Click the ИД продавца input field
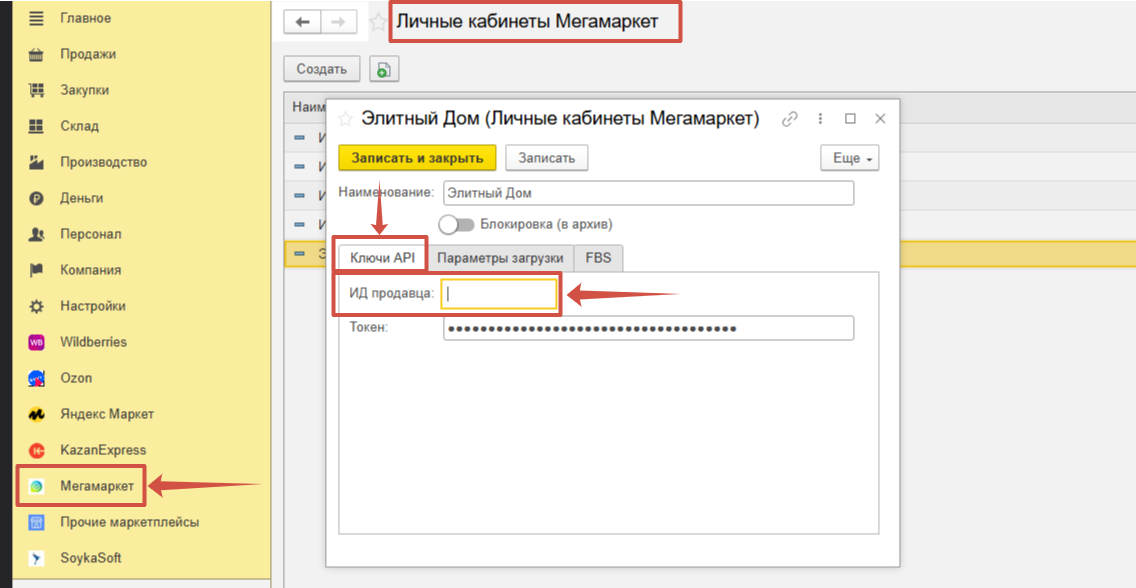The image size is (1136, 588). point(499,294)
